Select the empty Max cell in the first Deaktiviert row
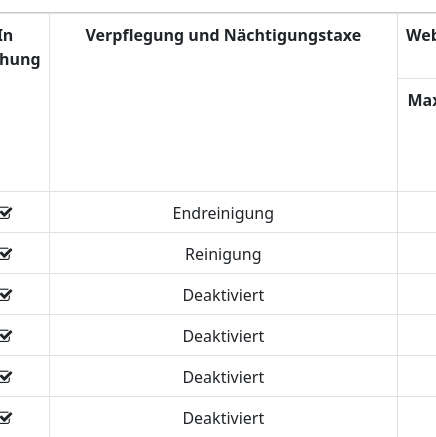The width and height of the screenshot is (436, 437). point(417,294)
